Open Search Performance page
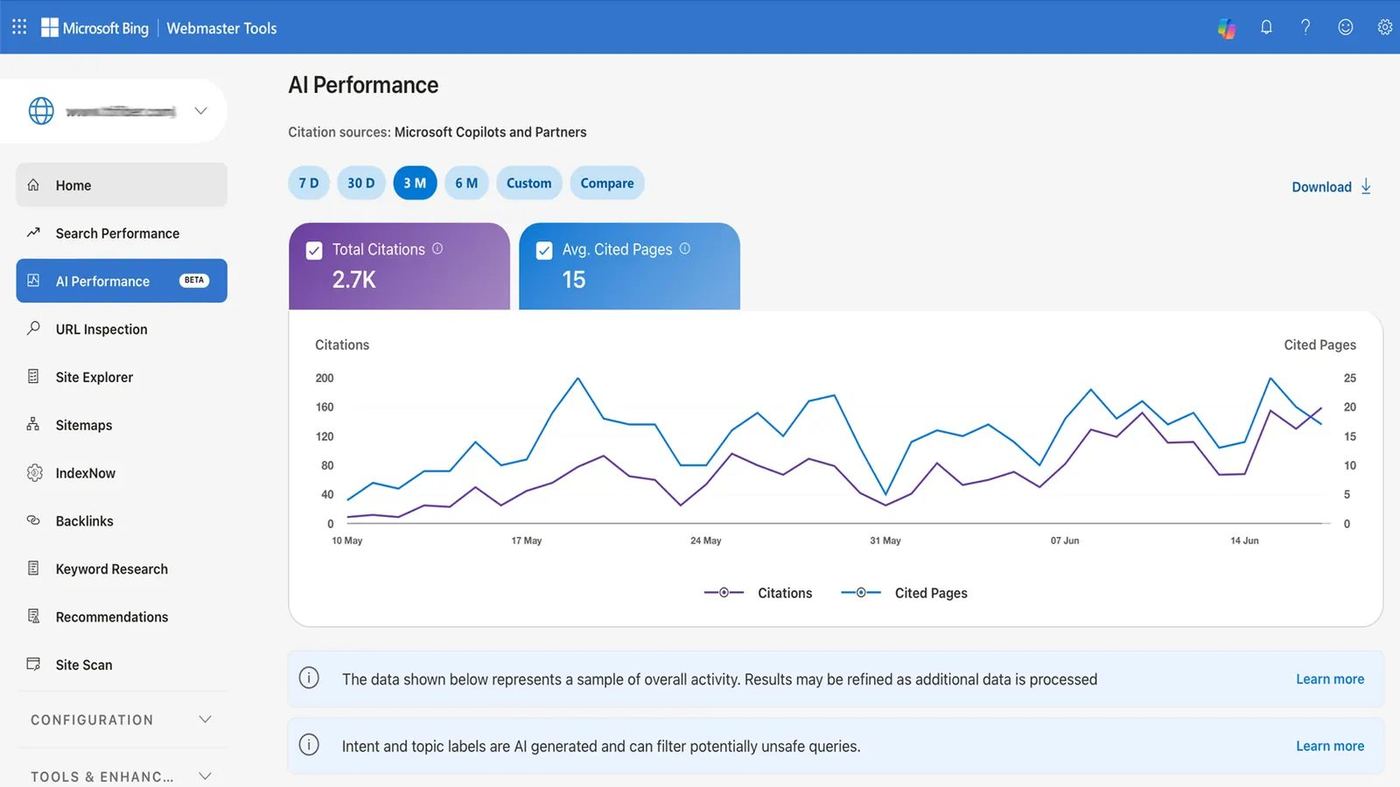Image resolution: width=1400 pixels, height=787 pixels. pos(122,233)
